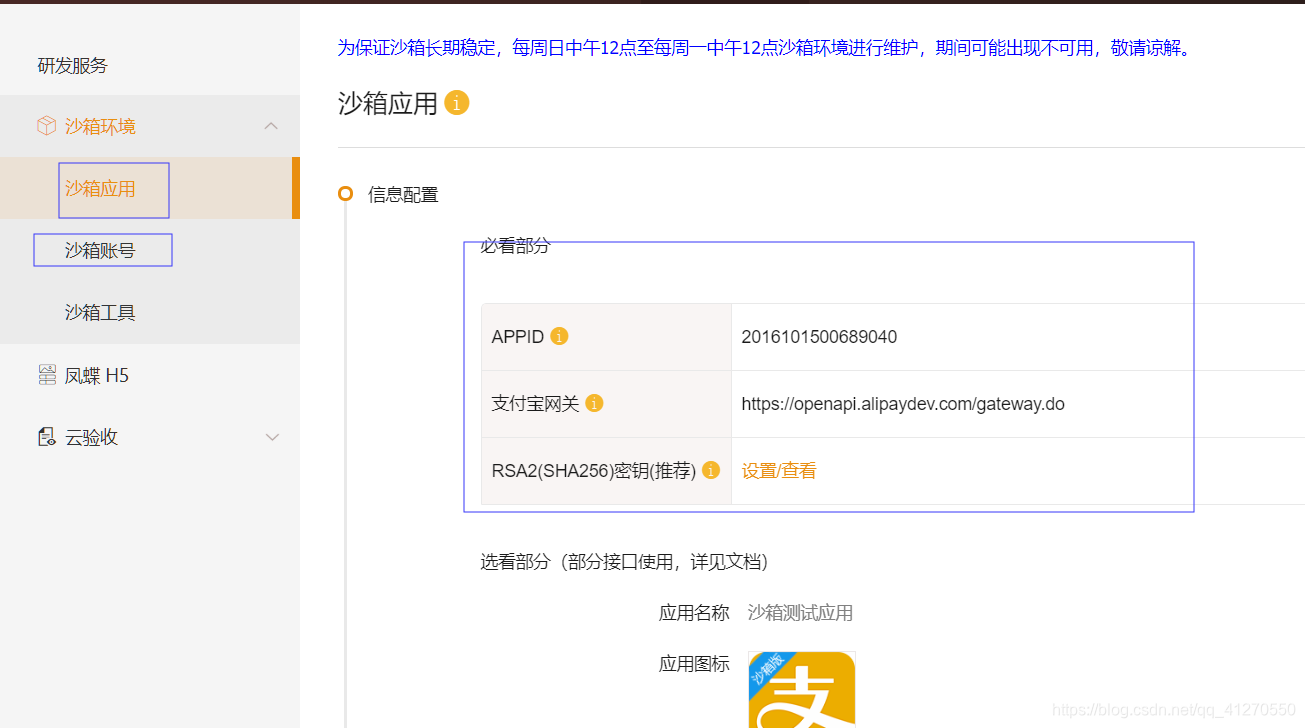Open the 沙箱应用 sidebar item
Viewport: 1305px width, 728px height.
[x=100, y=189]
